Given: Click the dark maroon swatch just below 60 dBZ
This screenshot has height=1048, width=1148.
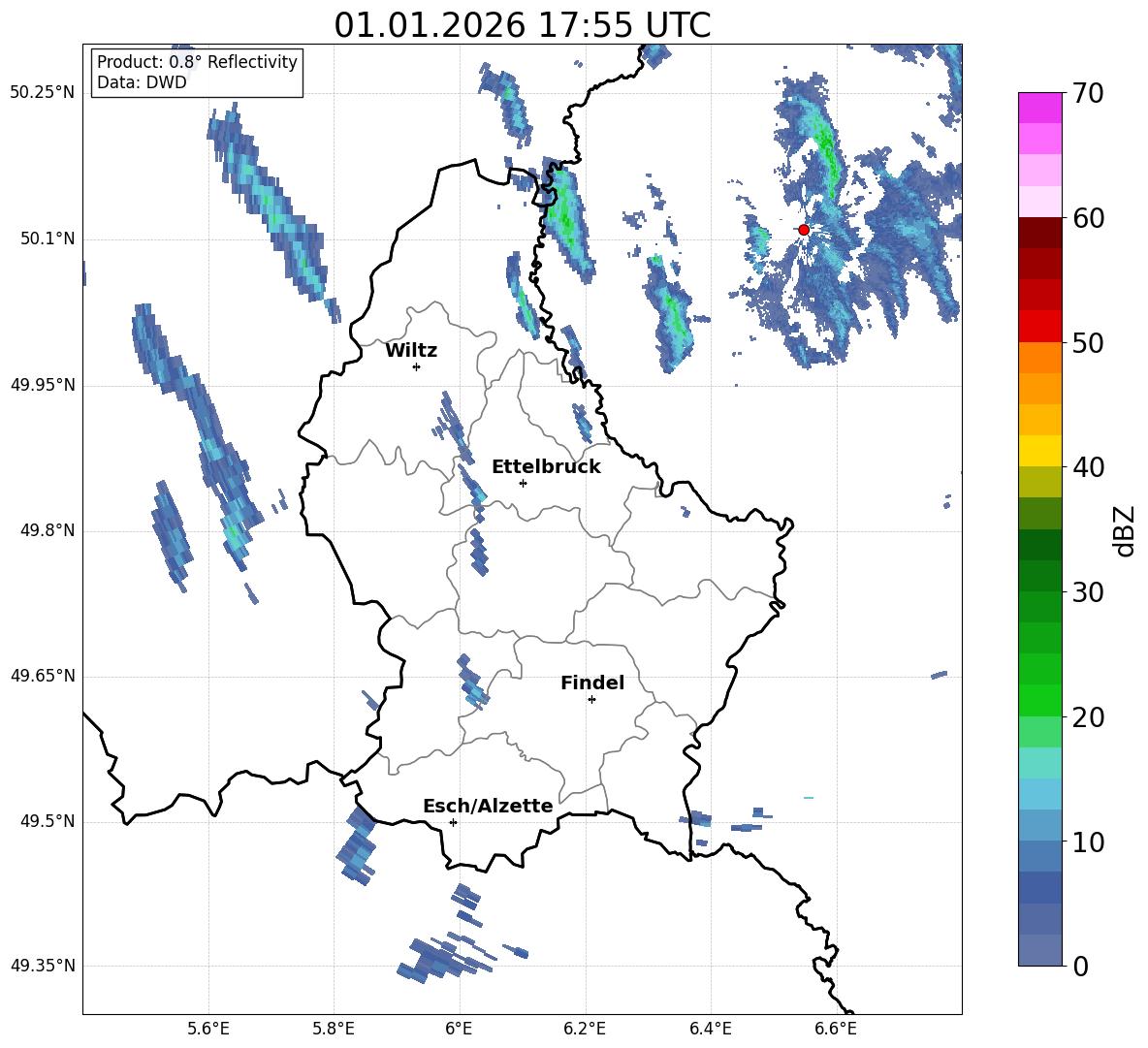Looking at the screenshot, I should 1039,233.
